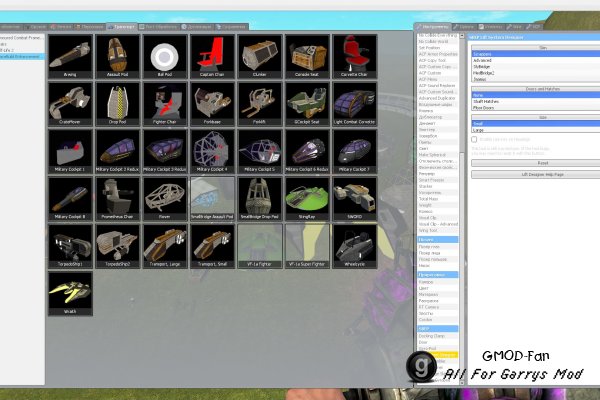This screenshot has width=600, height=400.
Task: Choose SlyBridge in the Skin list
Action: pos(536,67)
